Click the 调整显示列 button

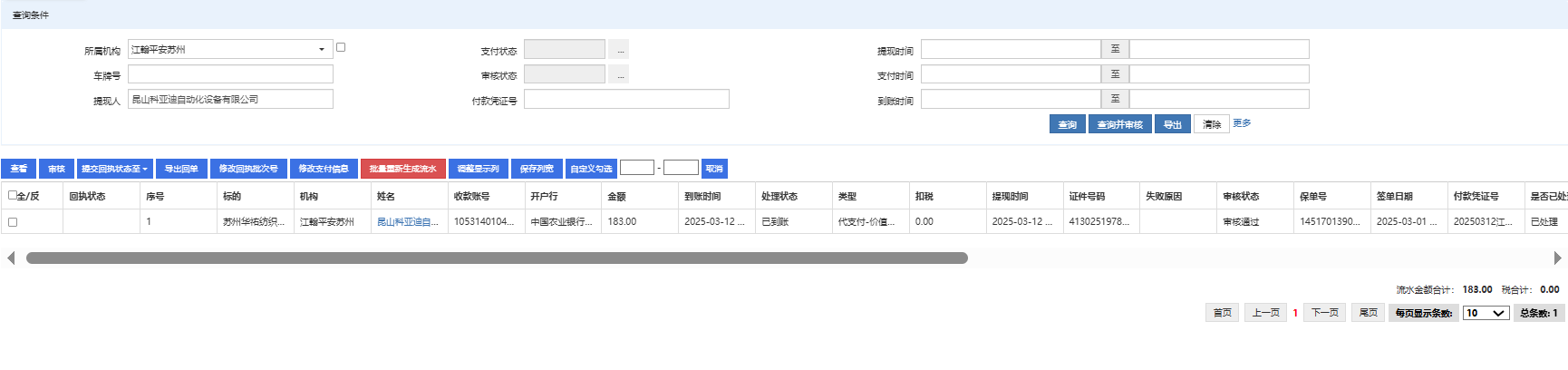point(479,169)
